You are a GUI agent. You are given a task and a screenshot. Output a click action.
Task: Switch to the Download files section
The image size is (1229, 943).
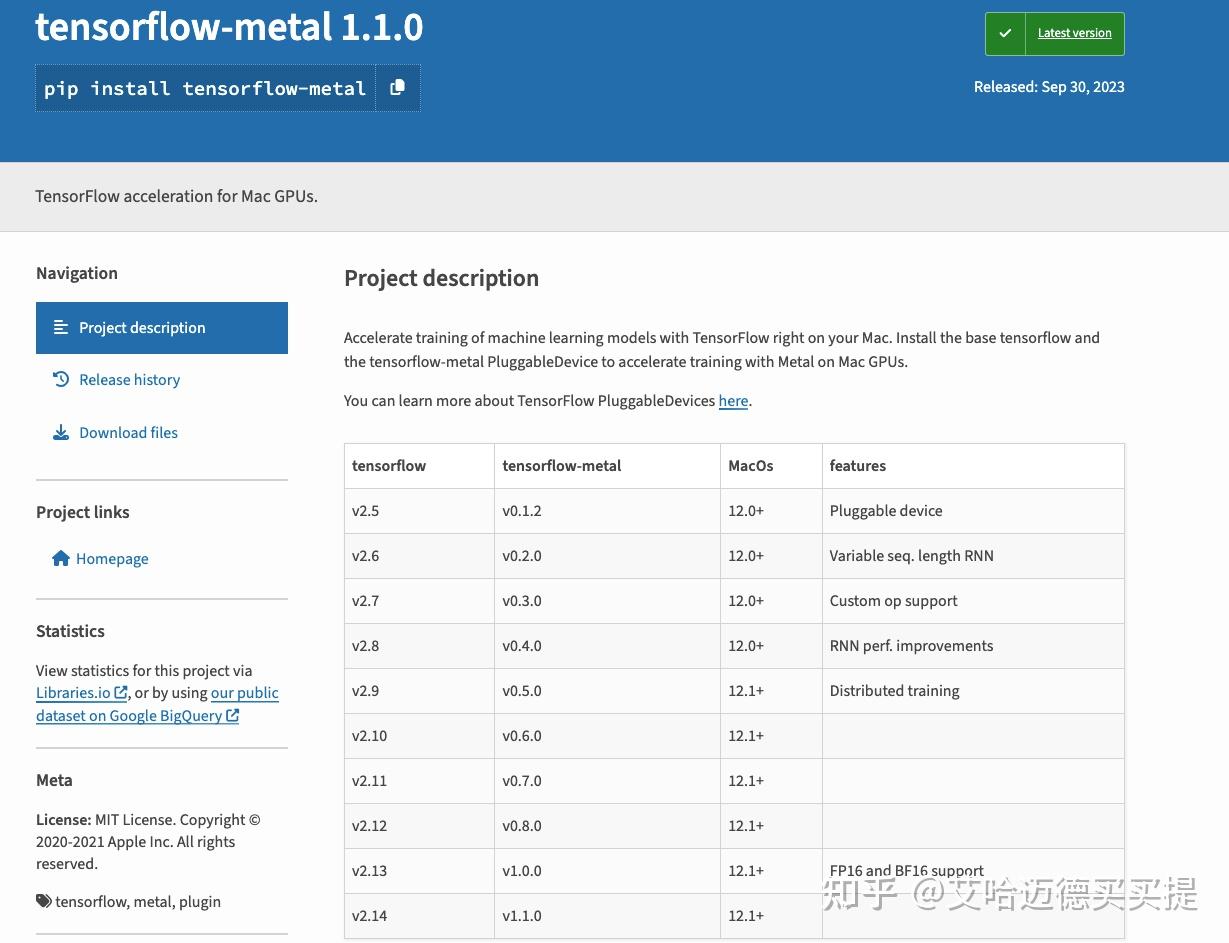pos(128,432)
